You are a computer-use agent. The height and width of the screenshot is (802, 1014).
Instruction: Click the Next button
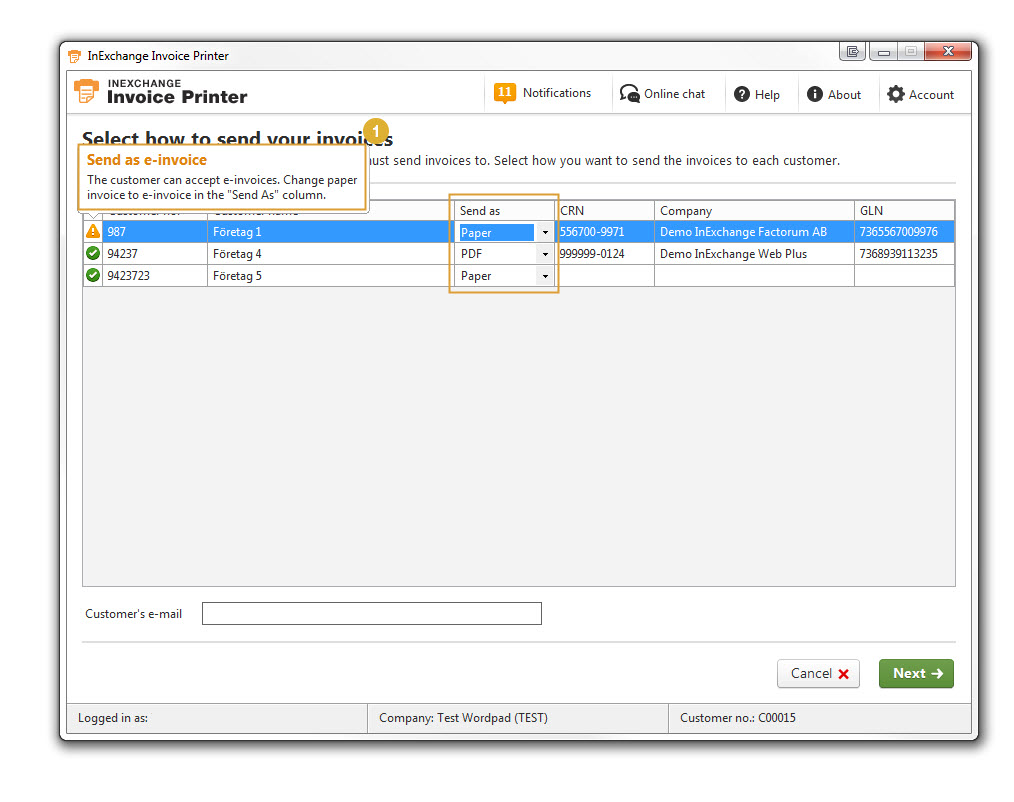(916, 673)
